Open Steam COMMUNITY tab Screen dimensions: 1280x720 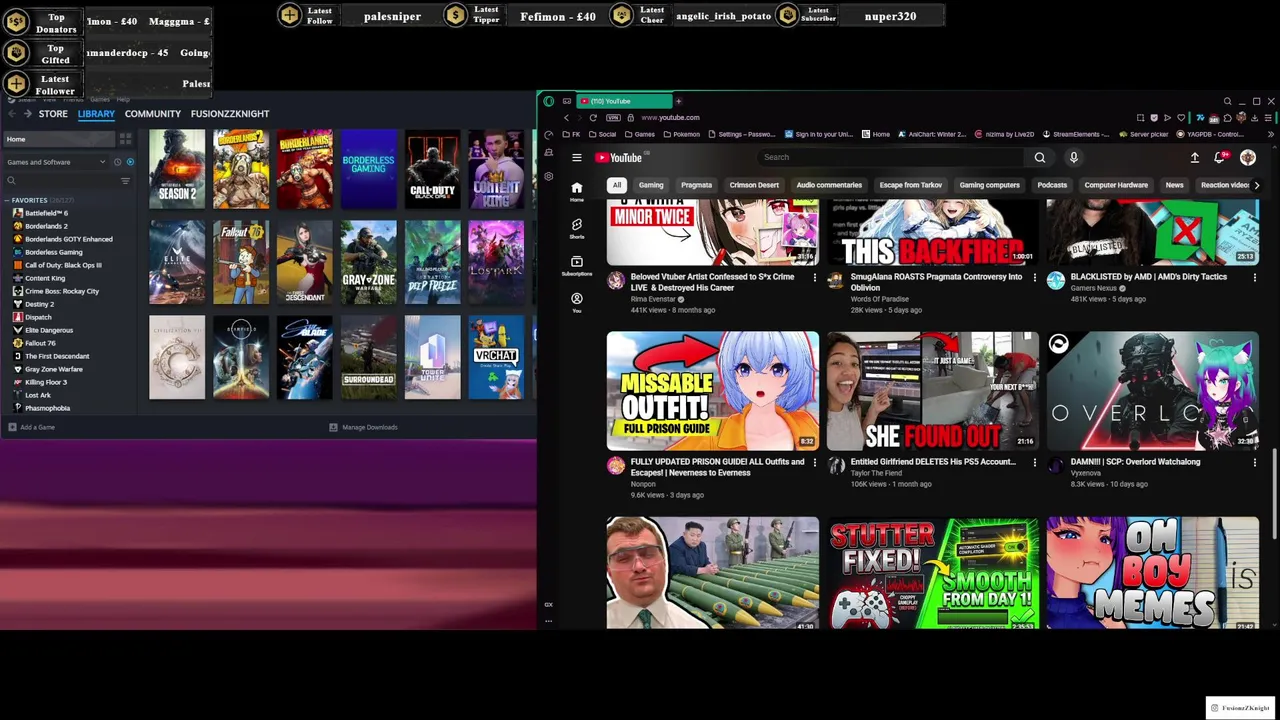153,114
